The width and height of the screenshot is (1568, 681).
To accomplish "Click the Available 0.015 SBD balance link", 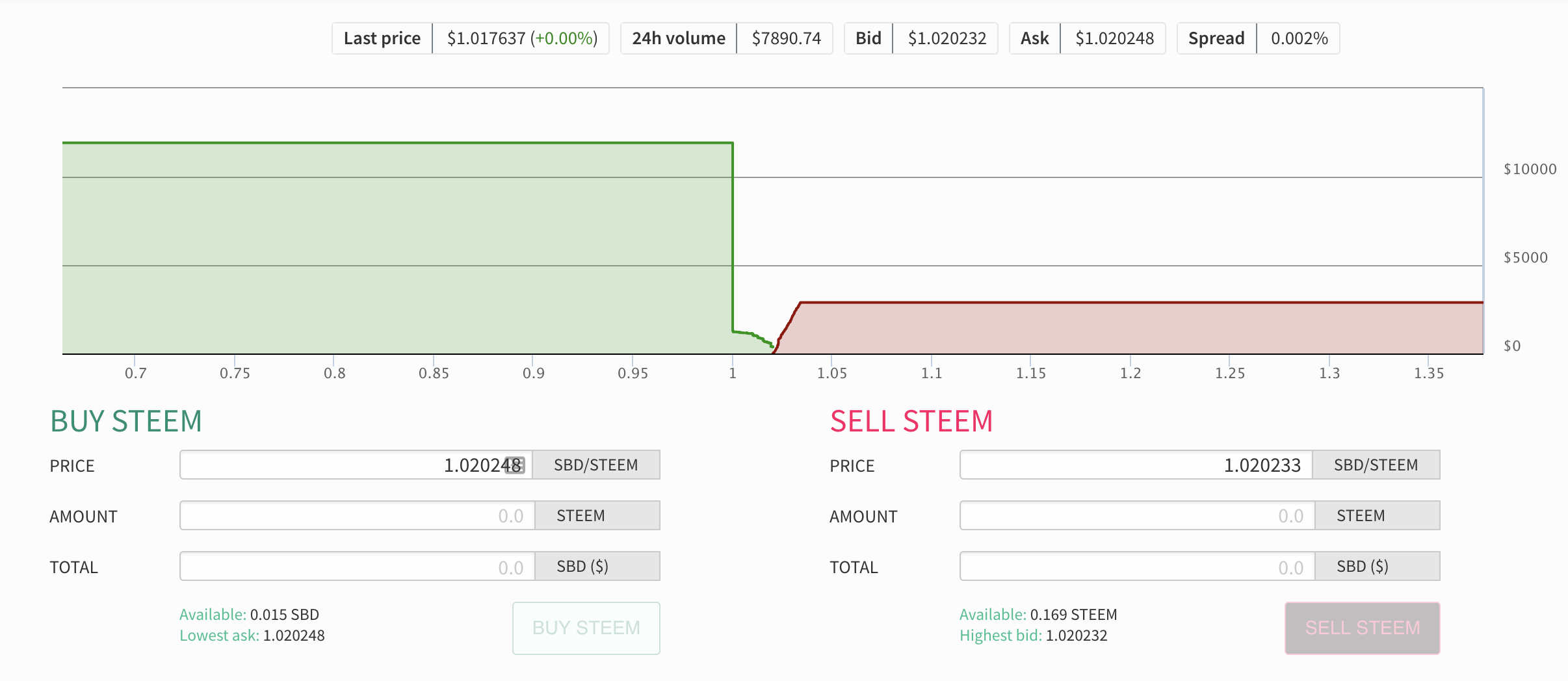I will 250,615.
